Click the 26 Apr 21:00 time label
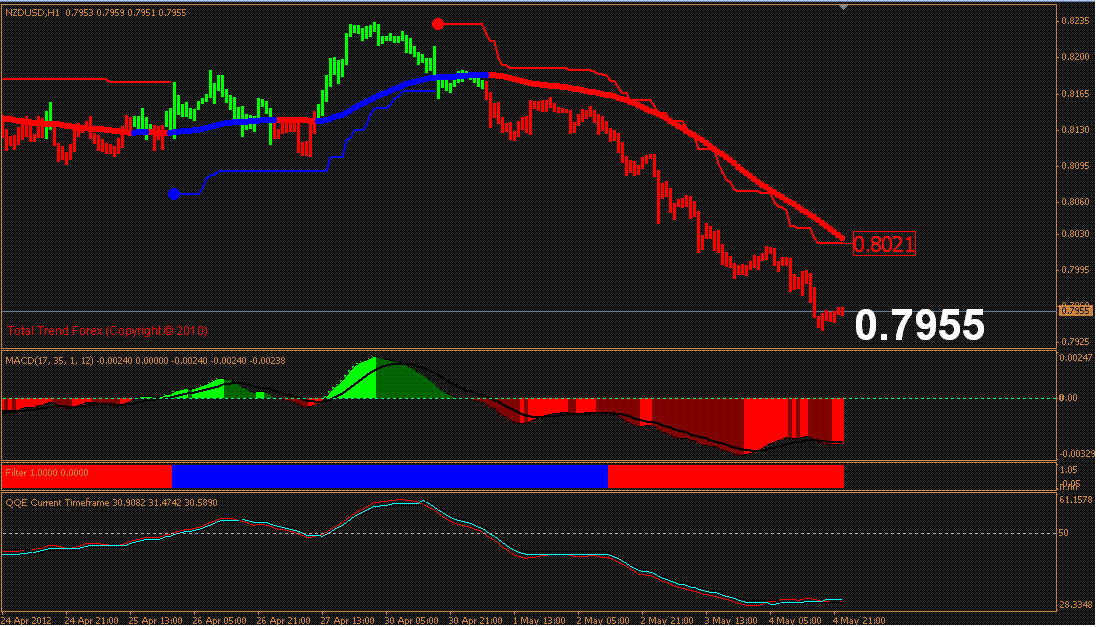Screen dimensions: 1100x627 [284, 621]
